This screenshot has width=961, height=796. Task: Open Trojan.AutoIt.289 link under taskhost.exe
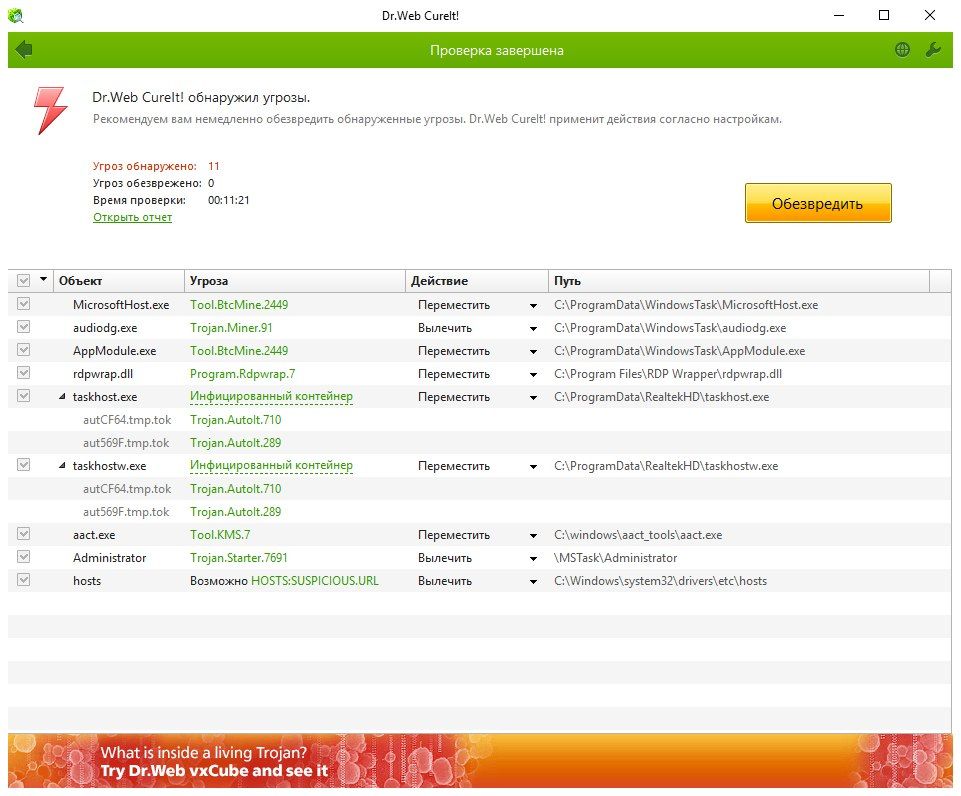pos(235,442)
